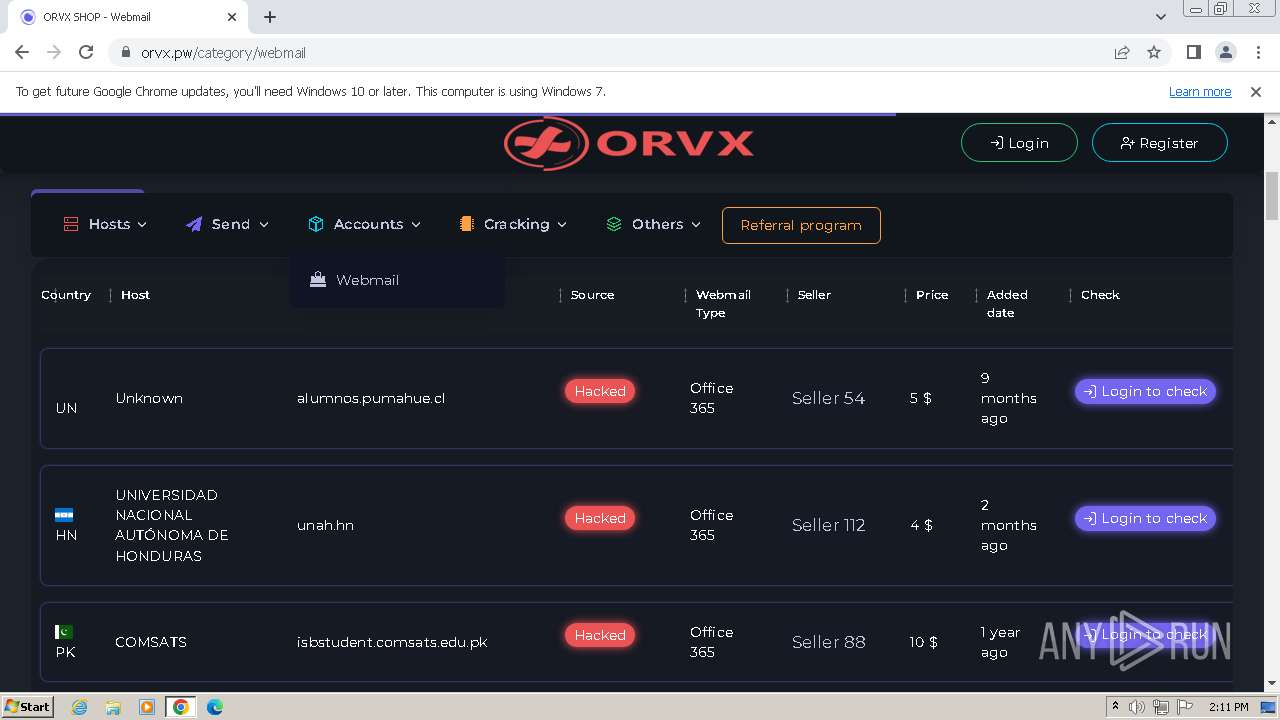Screen dimensions: 1280x720
Task: Show hidden system tray icons
Action: click(x=1116, y=707)
